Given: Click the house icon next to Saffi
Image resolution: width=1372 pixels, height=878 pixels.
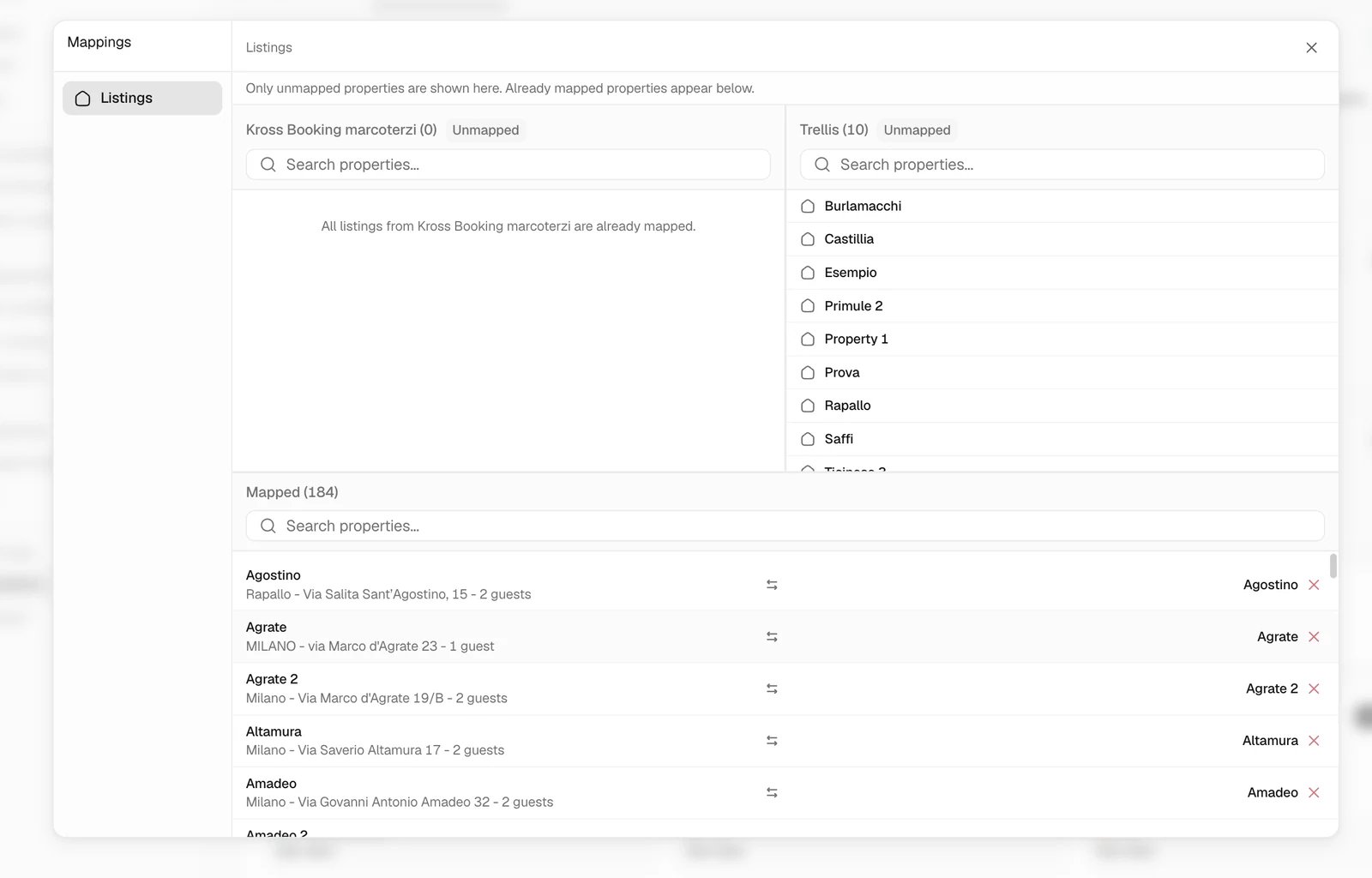Looking at the screenshot, I should (808, 439).
